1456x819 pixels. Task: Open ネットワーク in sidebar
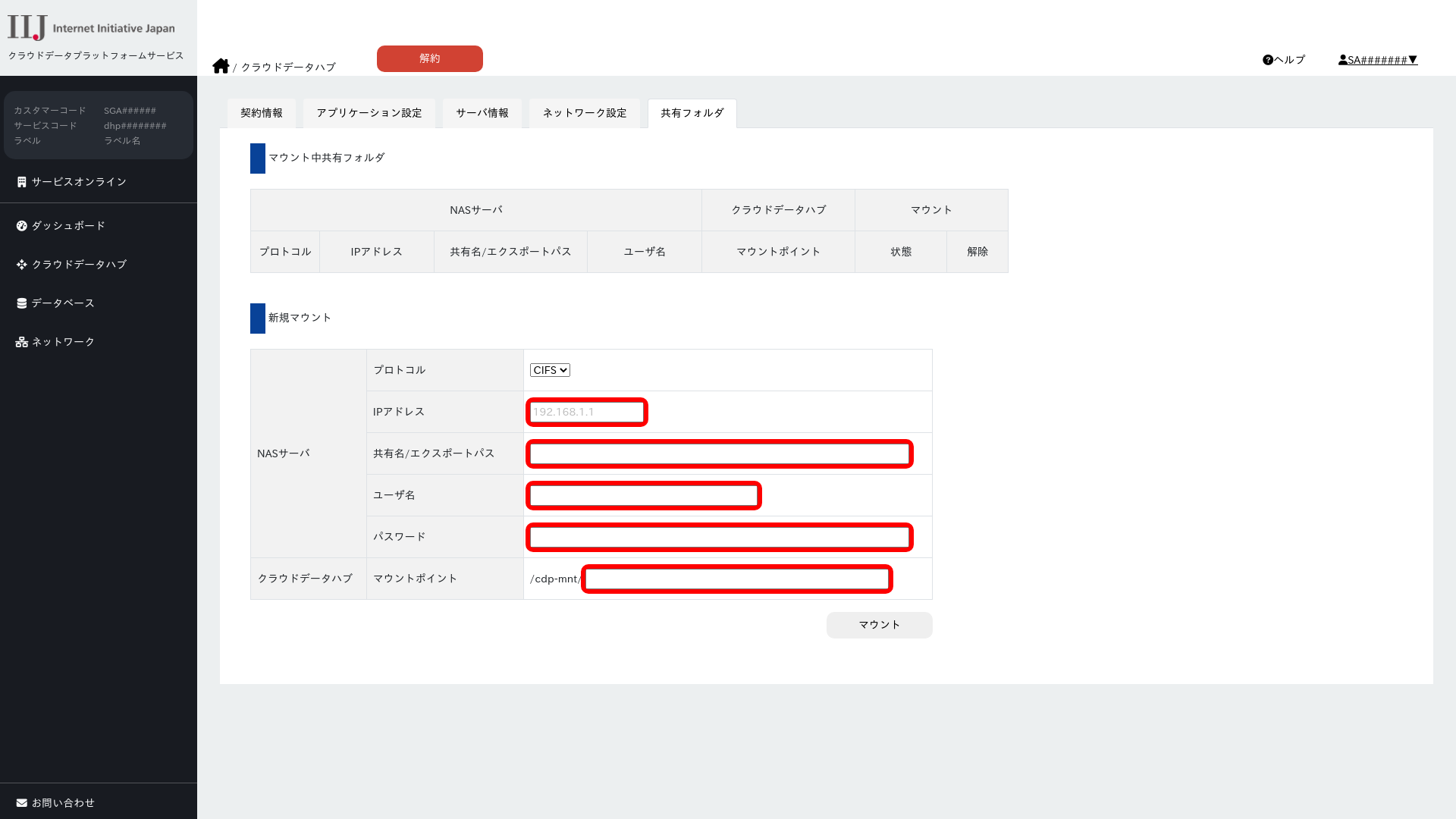pyautogui.click(x=63, y=342)
